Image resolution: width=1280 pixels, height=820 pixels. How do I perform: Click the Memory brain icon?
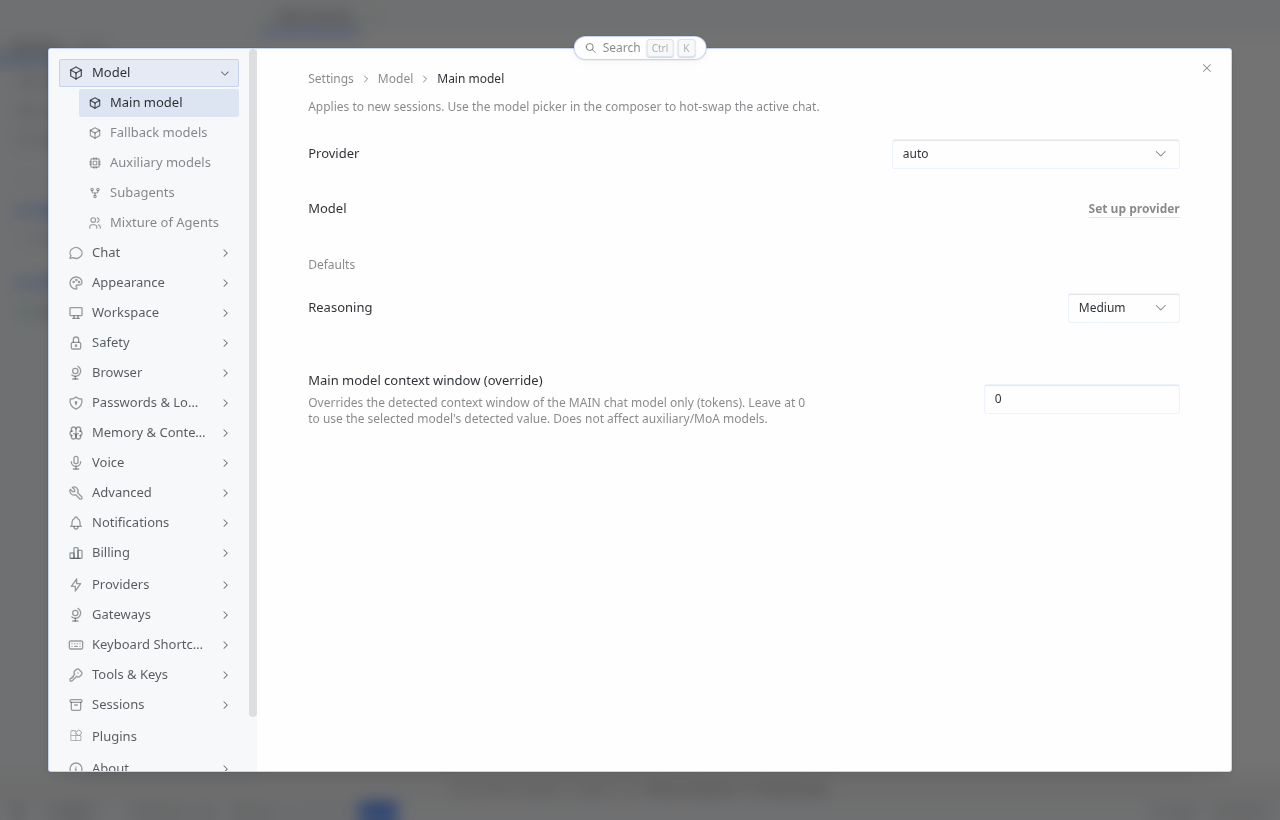[x=76, y=433]
